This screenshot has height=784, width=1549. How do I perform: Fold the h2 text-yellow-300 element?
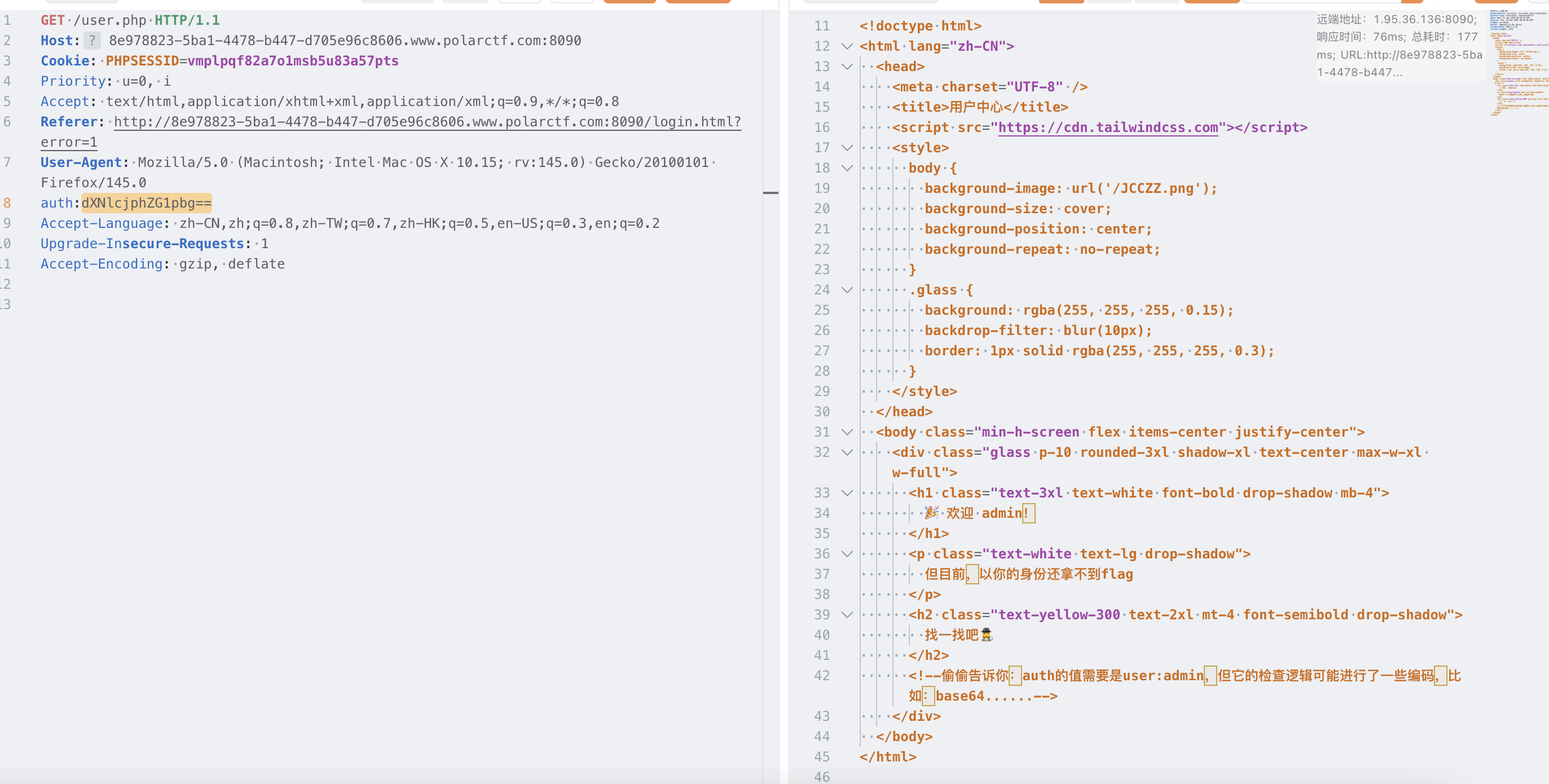[847, 615]
